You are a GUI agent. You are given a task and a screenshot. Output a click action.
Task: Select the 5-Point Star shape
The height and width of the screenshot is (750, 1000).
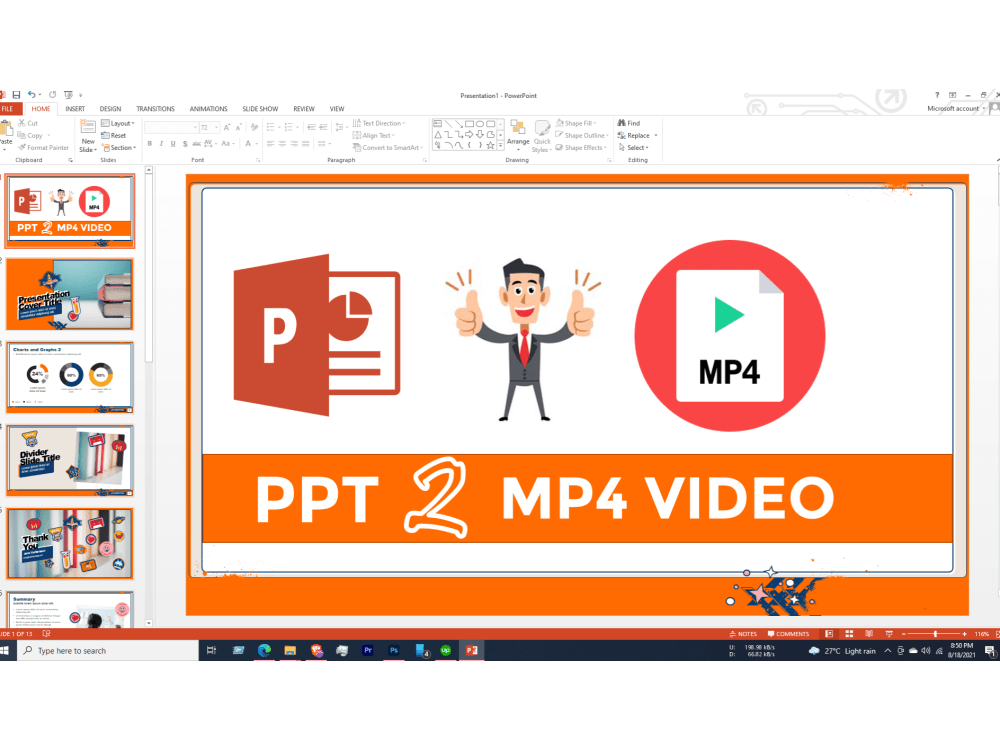[490, 145]
